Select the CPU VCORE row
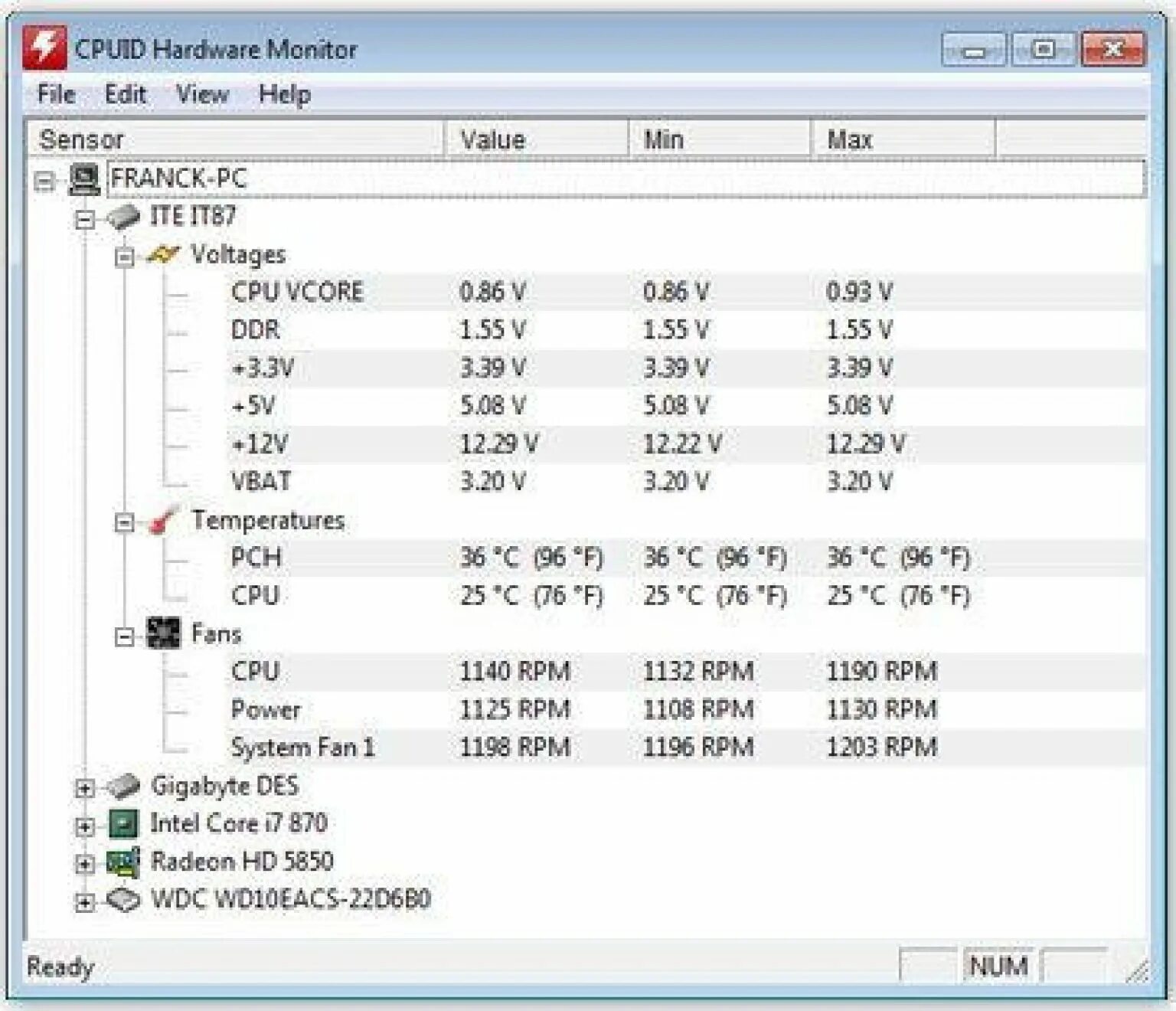The image size is (1176, 1011). click(x=686, y=292)
